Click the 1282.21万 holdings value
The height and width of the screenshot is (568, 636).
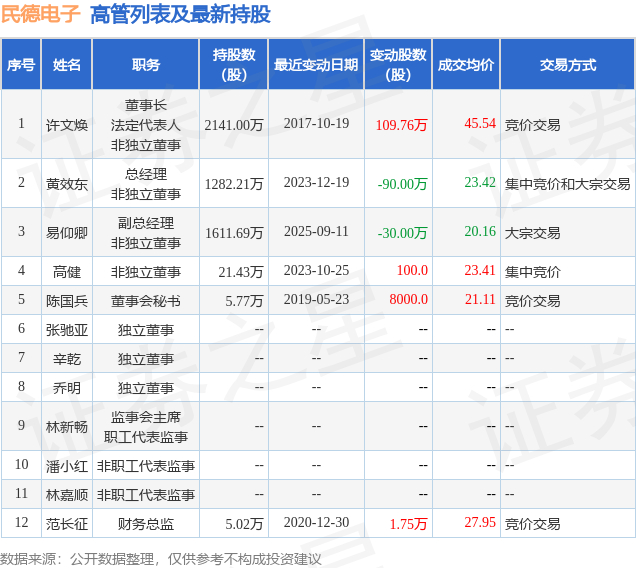point(234,184)
